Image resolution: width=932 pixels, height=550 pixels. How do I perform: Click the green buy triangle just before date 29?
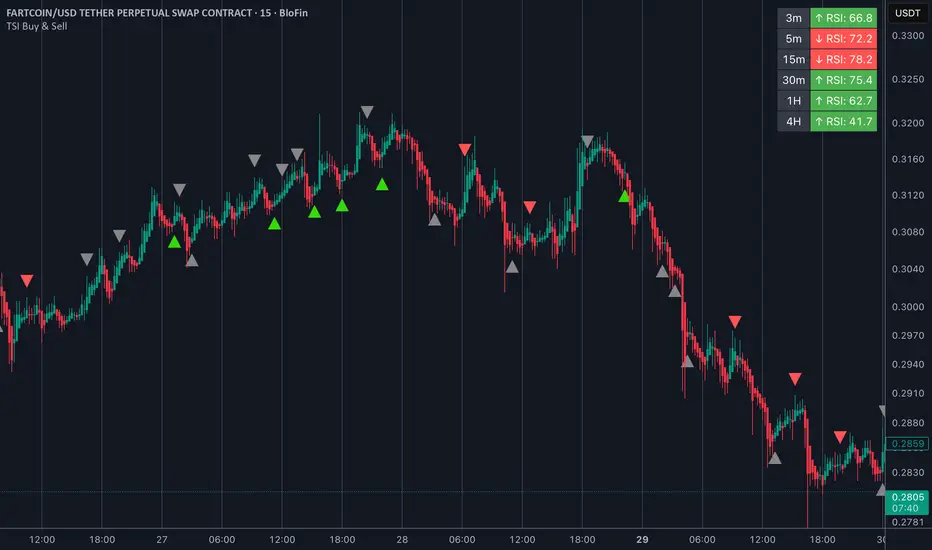coord(624,196)
